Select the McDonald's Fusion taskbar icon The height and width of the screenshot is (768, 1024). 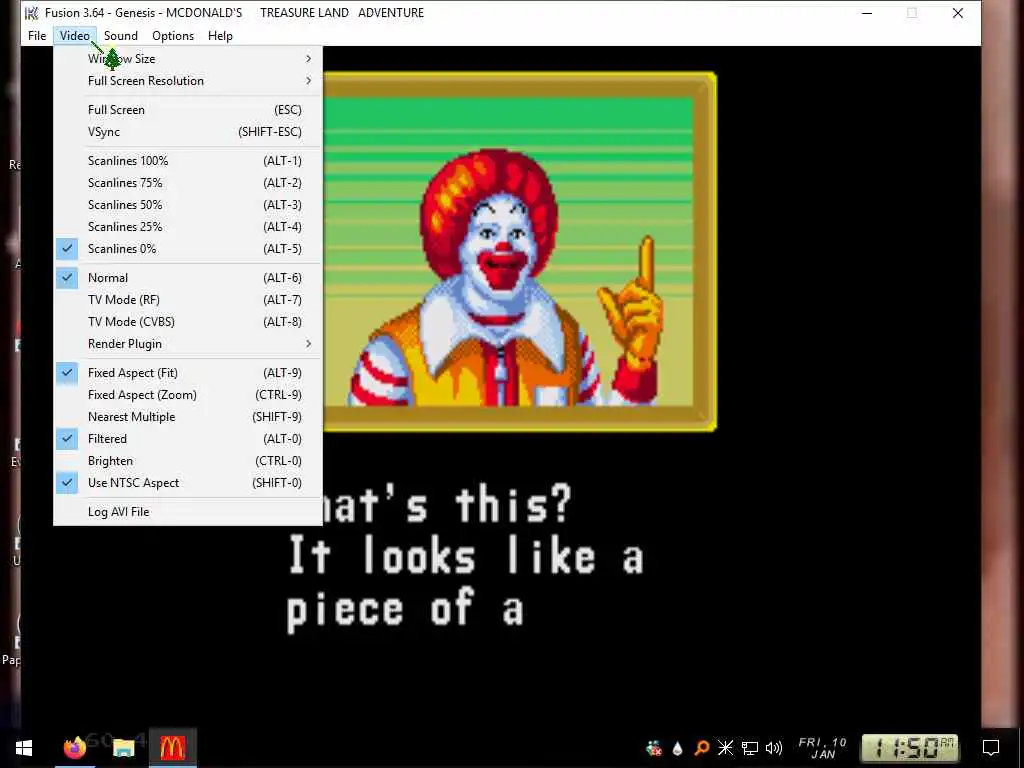click(x=172, y=747)
